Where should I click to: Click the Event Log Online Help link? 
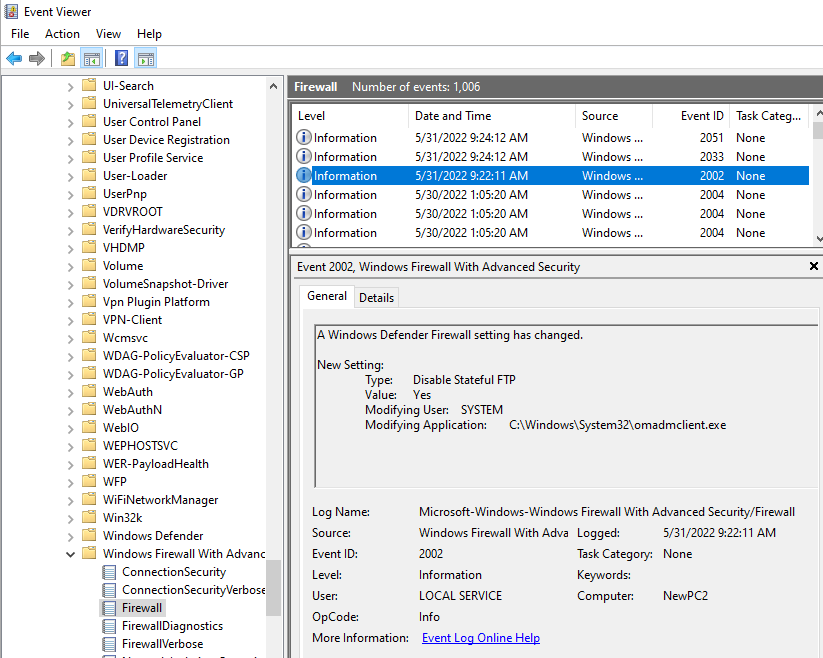(482, 637)
